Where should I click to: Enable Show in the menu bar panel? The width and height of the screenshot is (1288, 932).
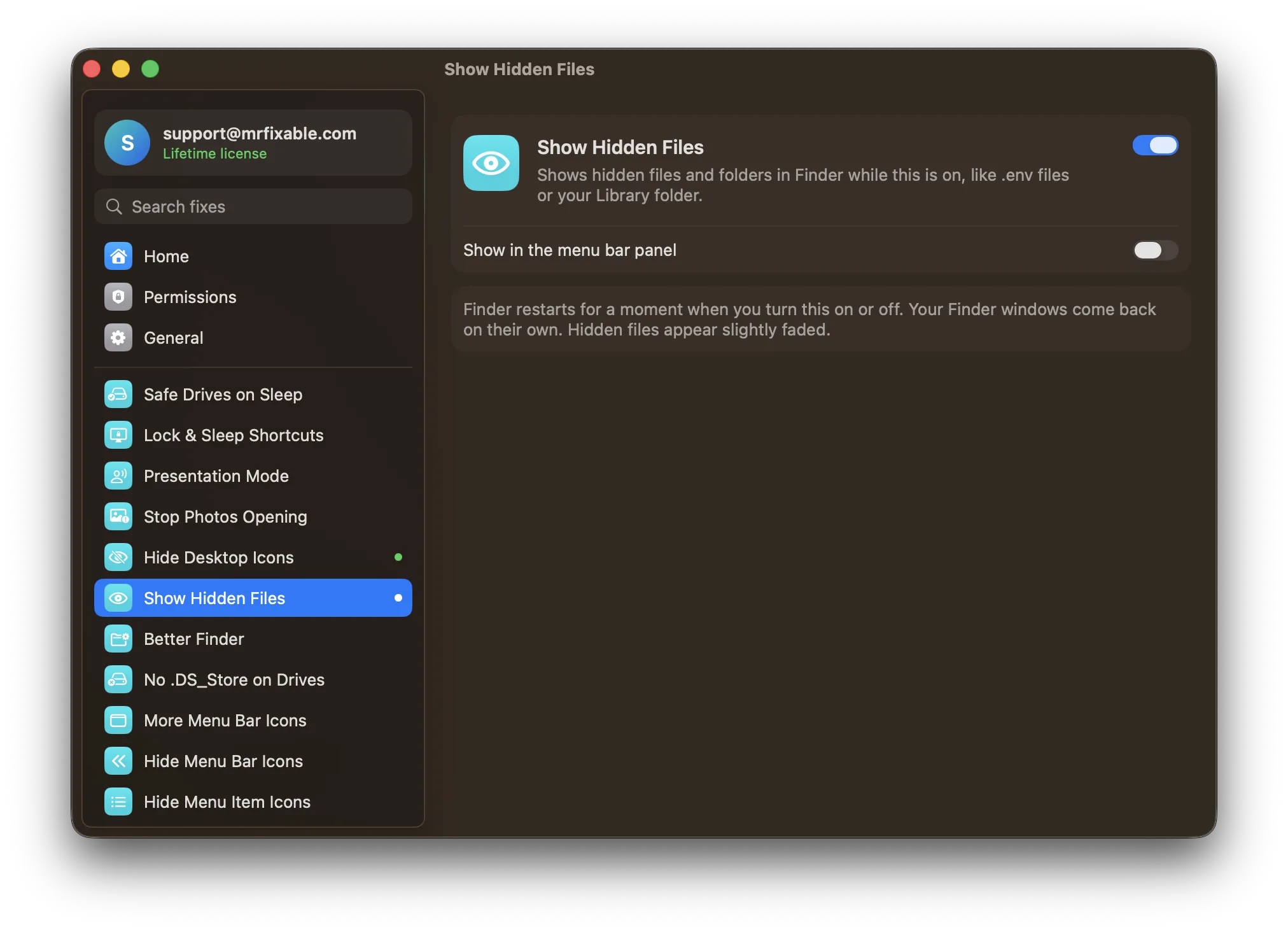[x=1155, y=250]
